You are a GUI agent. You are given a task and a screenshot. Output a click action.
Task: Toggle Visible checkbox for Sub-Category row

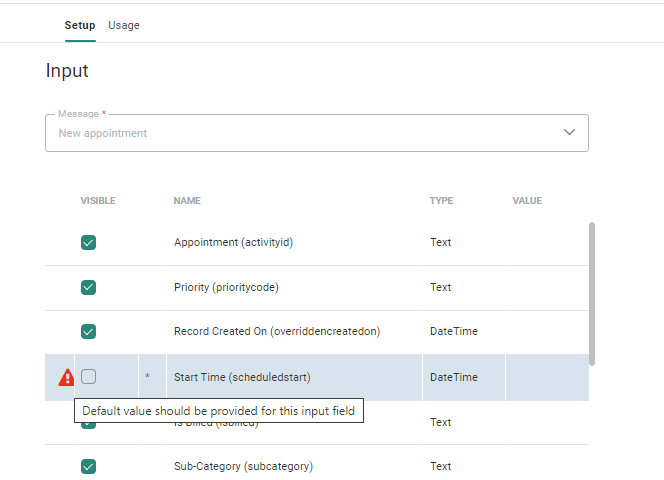[88, 466]
